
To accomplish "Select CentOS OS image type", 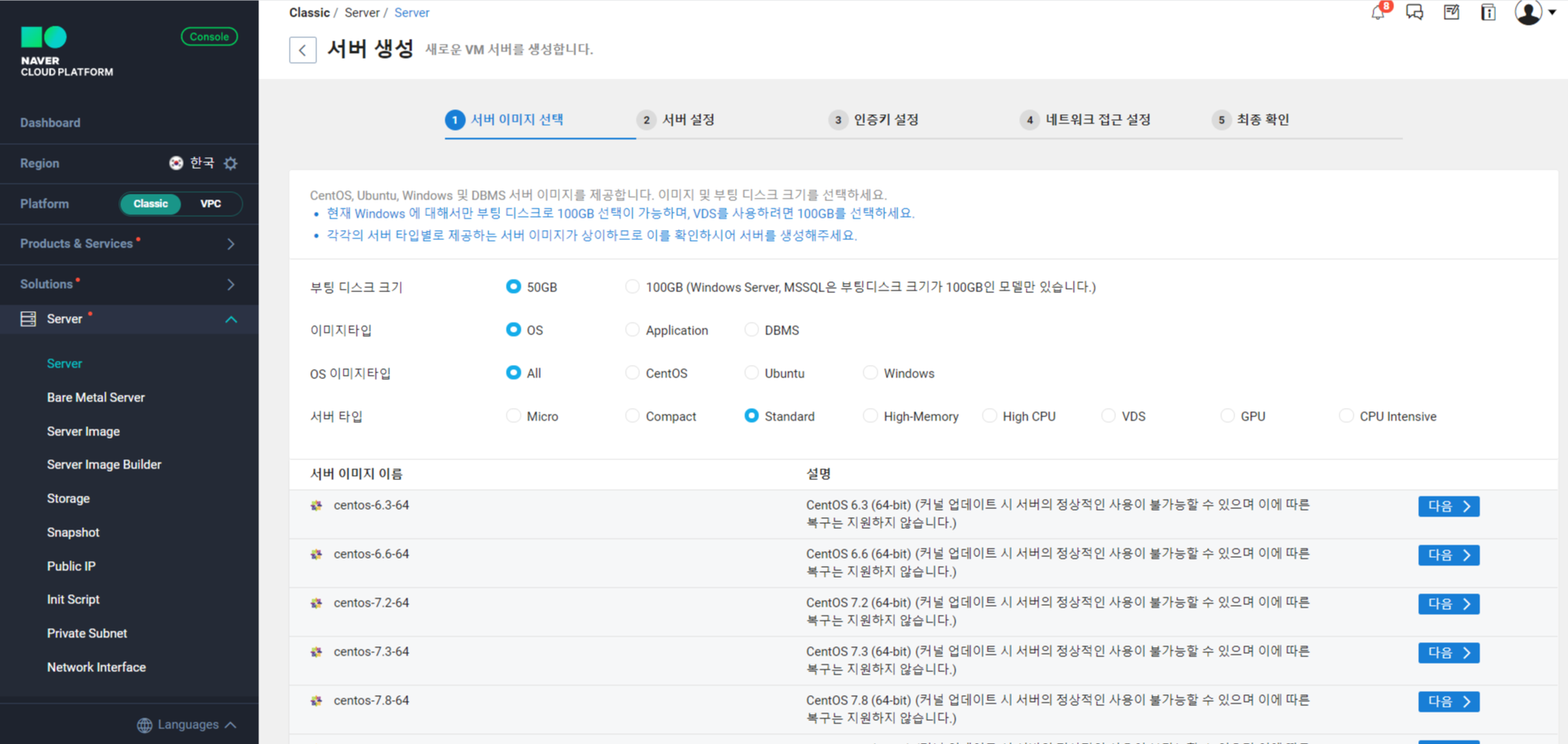I will pyautogui.click(x=632, y=372).
